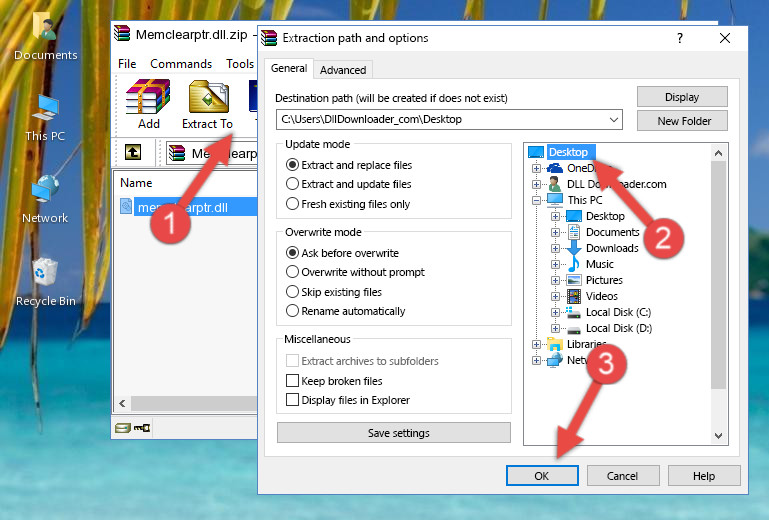Viewport: 769px width, 520px height.
Task: Select the Pictures folder in tree
Action: [x=604, y=280]
